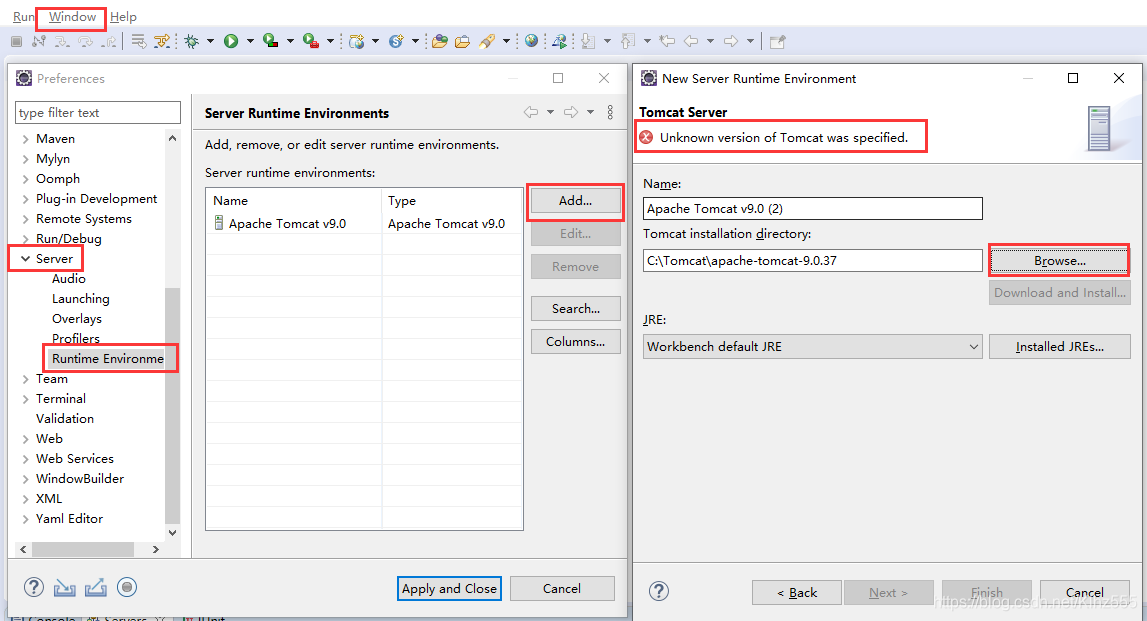Click the Stop terminate toolbar icon
Viewport: 1147px width, 621px height.
(16, 42)
